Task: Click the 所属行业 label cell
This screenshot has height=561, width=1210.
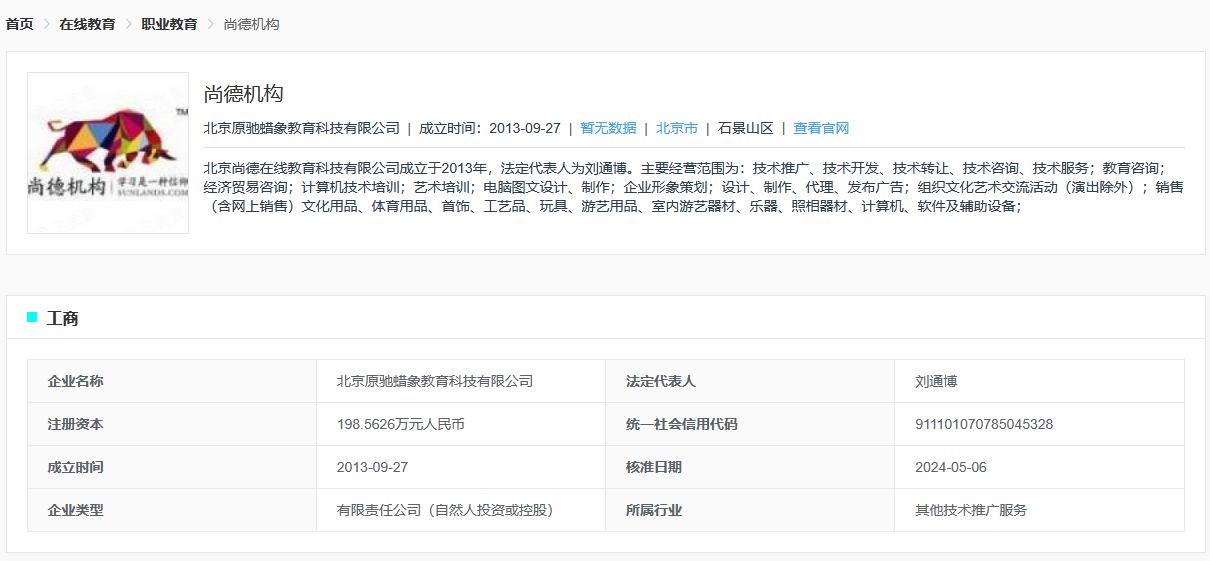Action: point(750,510)
